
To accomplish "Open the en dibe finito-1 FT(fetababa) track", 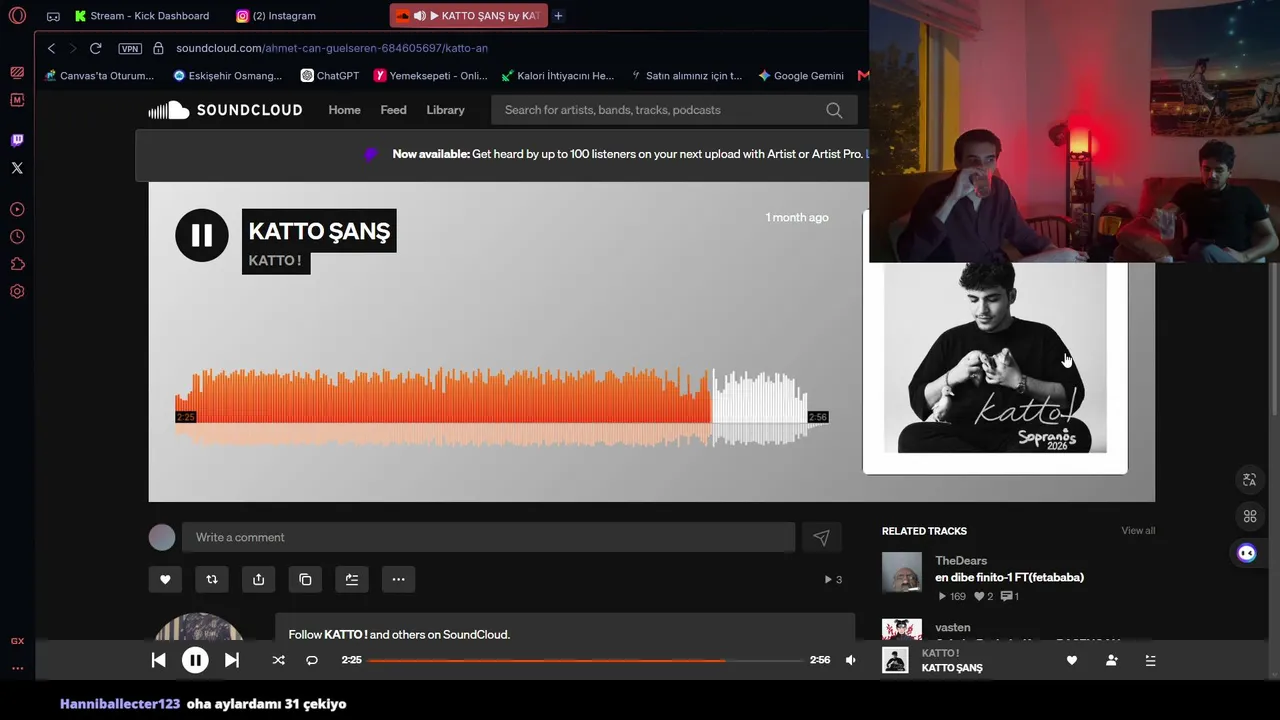I will [x=1009, y=577].
